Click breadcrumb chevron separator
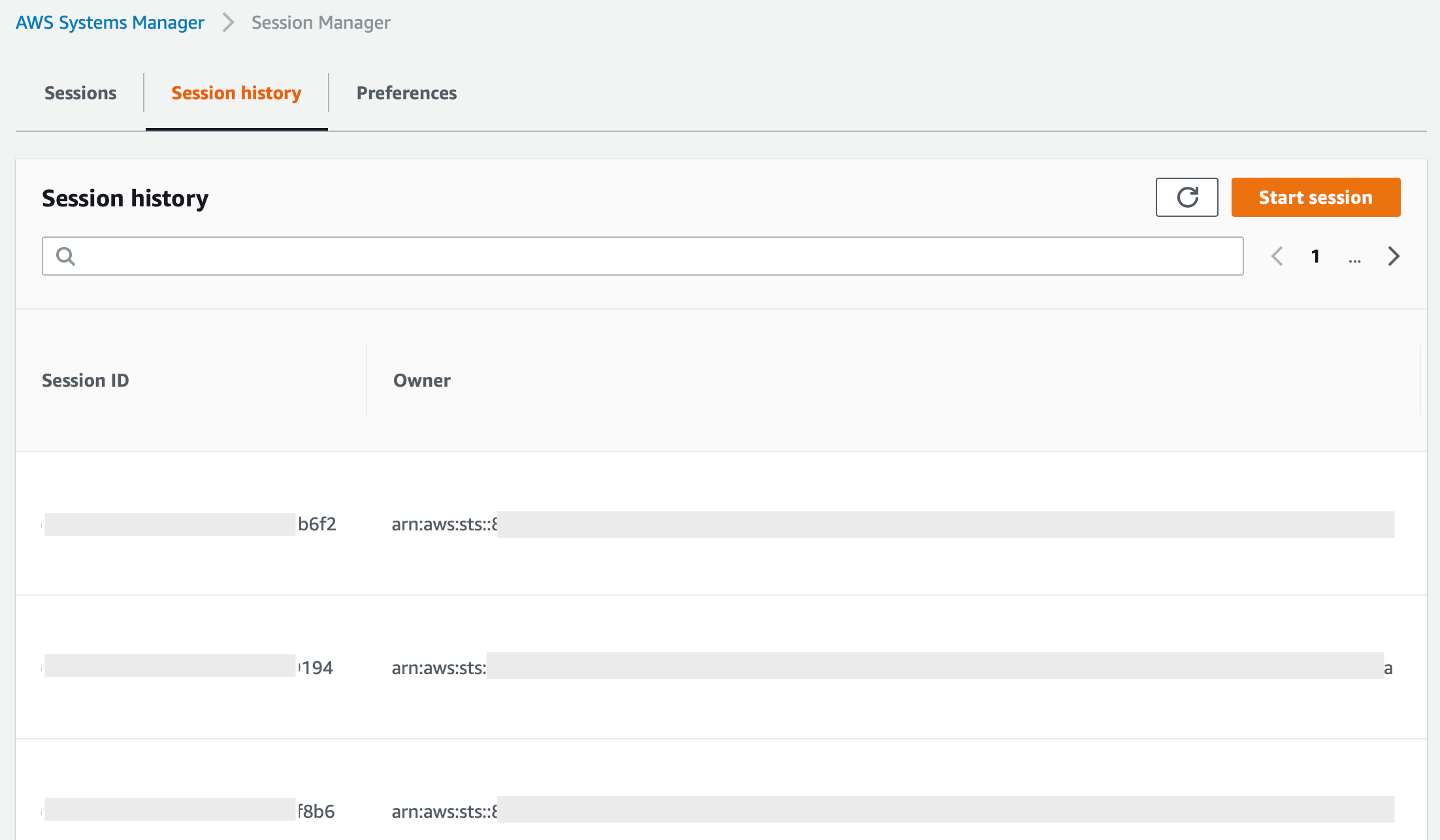 pyautogui.click(x=228, y=23)
